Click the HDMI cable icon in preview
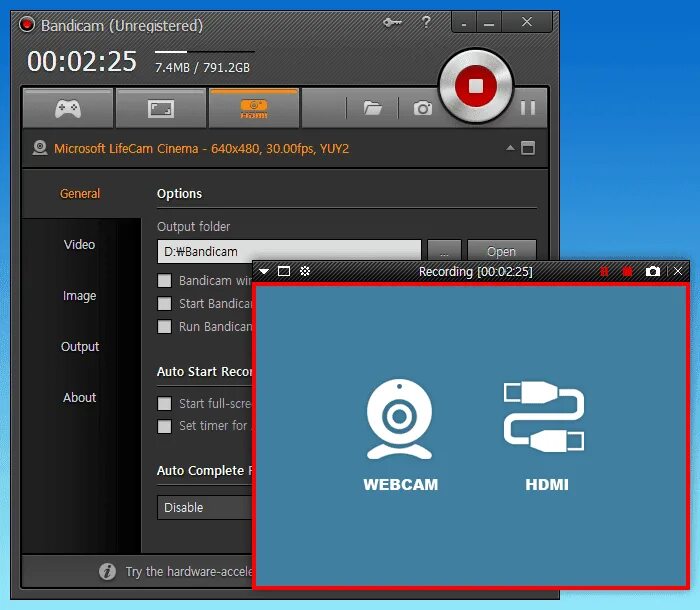Screen dimensions: 700x610 [544, 417]
